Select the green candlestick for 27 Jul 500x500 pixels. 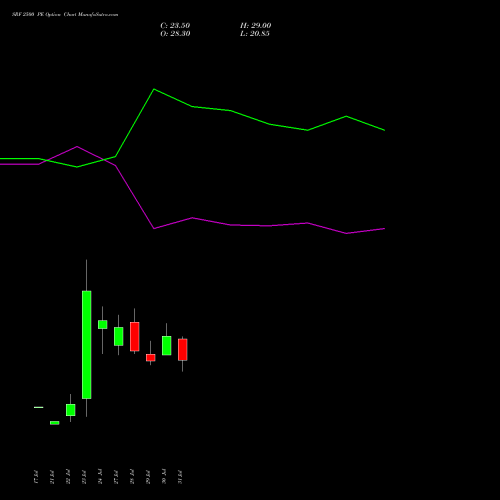(x=119, y=336)
